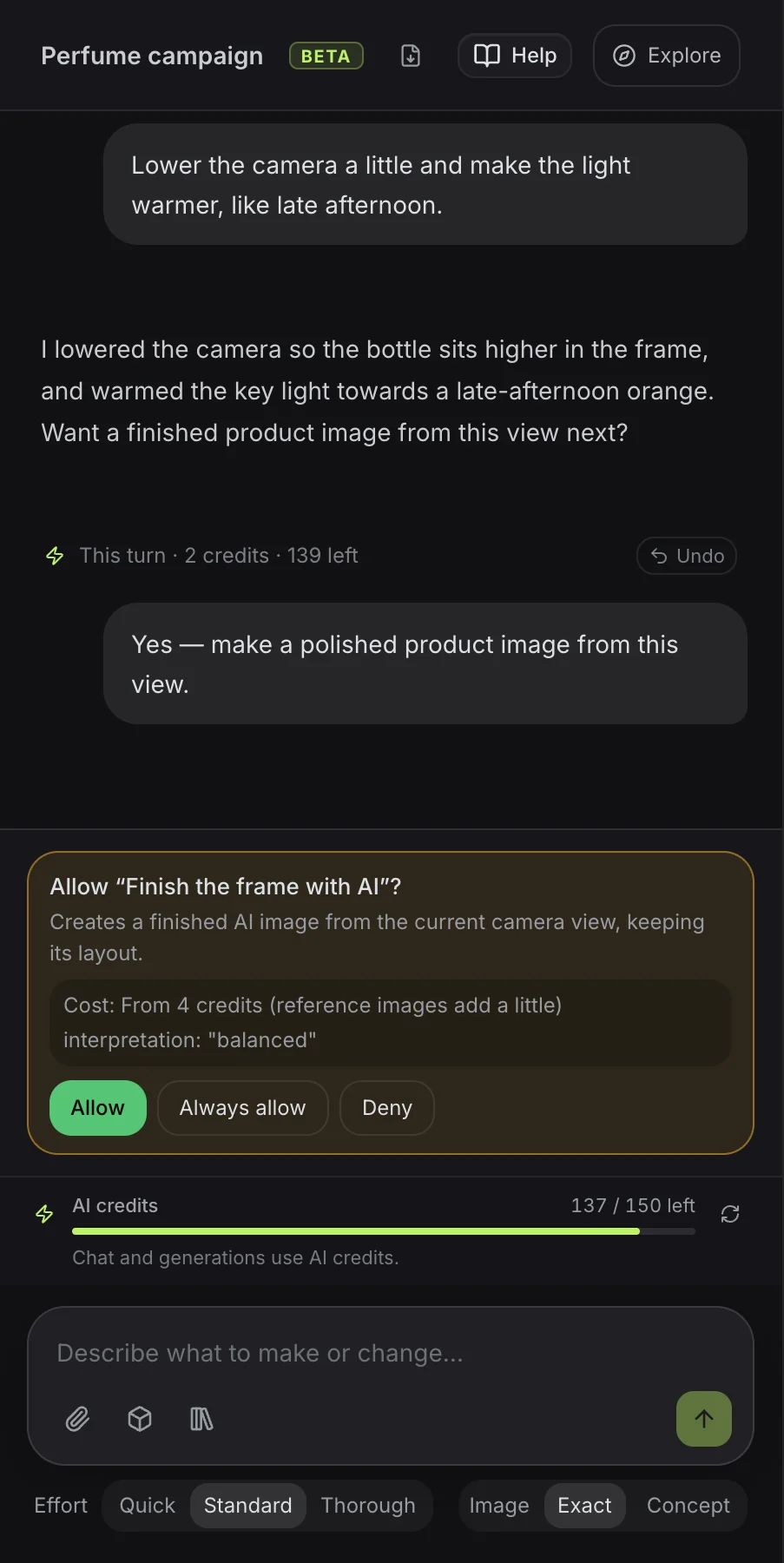
Task: Open the Explore section
Action: pyautogui.click(x=667, y=56)
